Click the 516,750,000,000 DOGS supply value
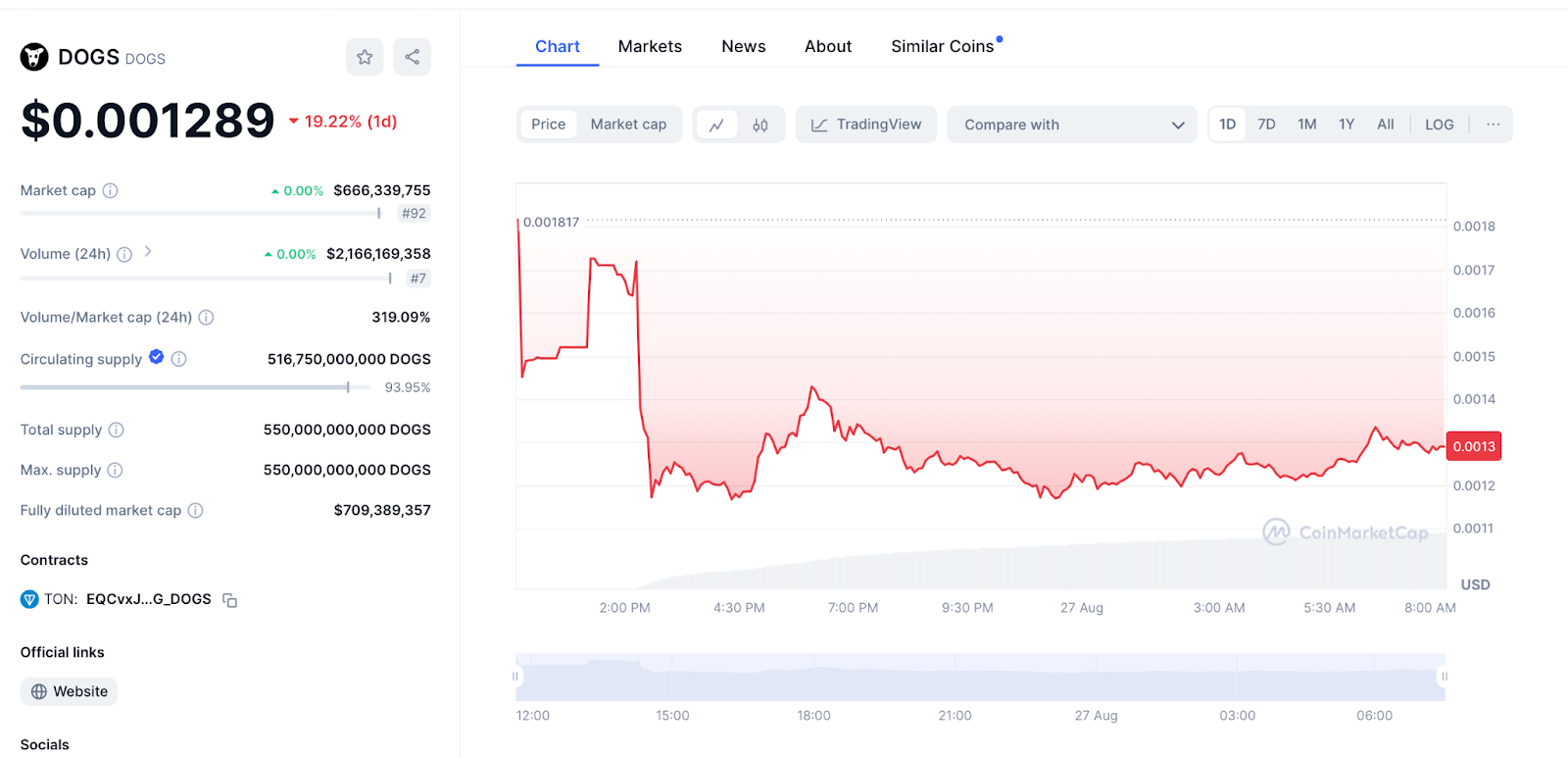Screen dimensions: 1568x758 point(349,359)
